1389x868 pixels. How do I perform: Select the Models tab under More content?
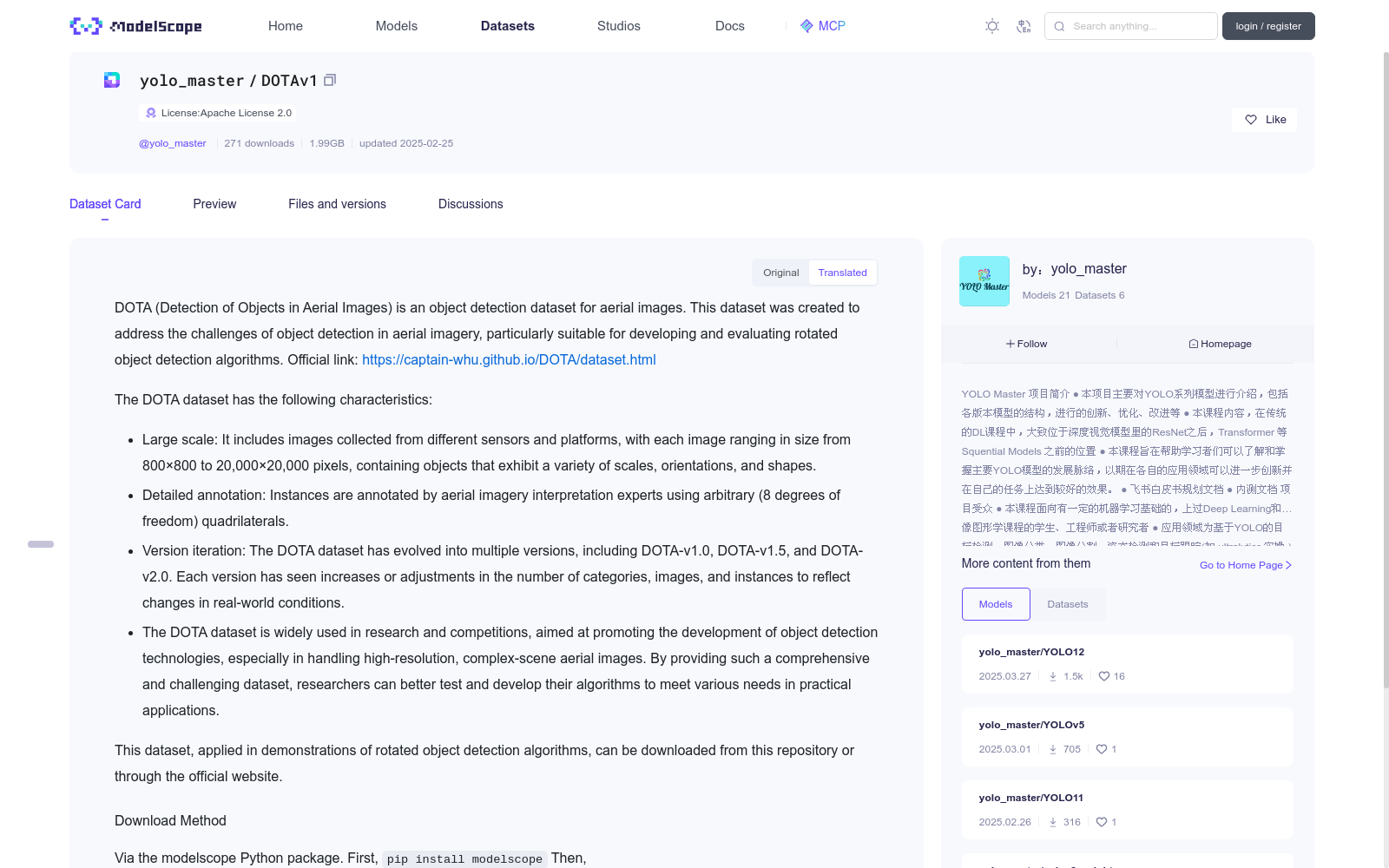[996, 604]
